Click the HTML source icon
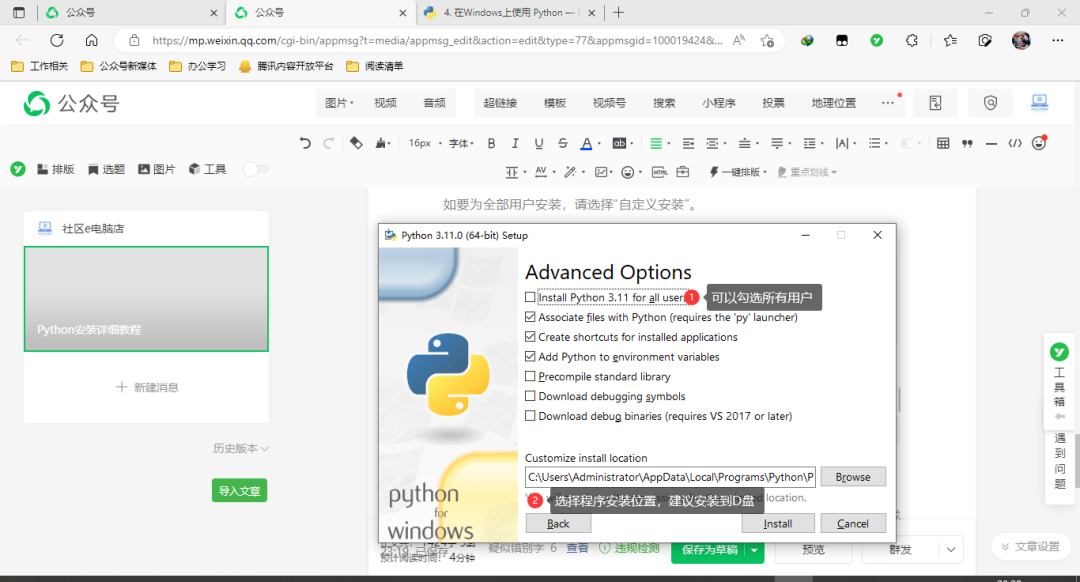The width and height of the screenshot is (1080, 582). click(659, 172)
